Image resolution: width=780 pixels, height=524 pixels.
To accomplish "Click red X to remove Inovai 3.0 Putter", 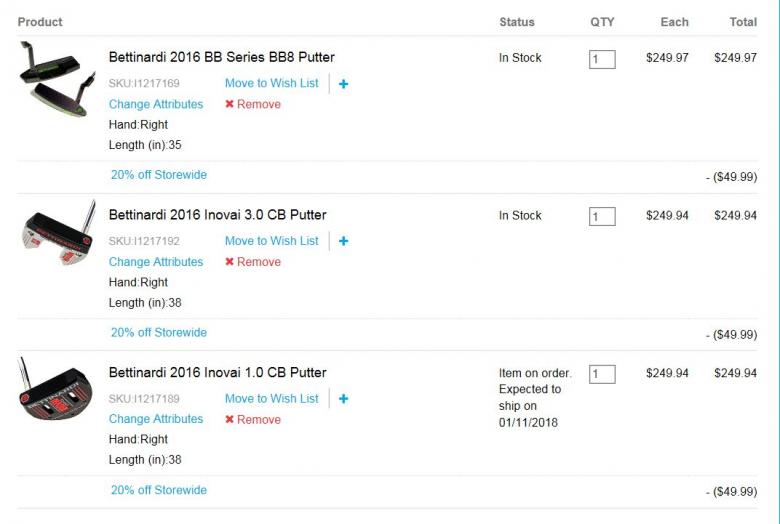I will 230,262.
